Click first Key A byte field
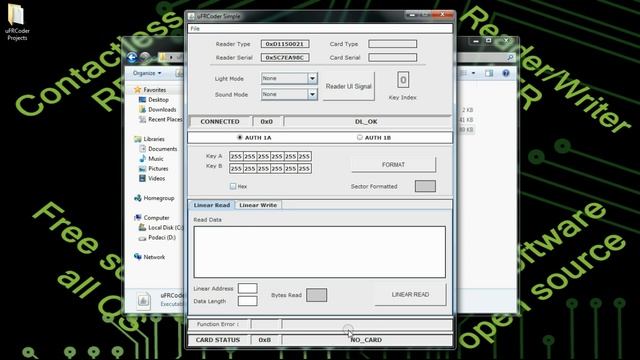640x360 pixels. pyautogui.click(x=236, y=156)
